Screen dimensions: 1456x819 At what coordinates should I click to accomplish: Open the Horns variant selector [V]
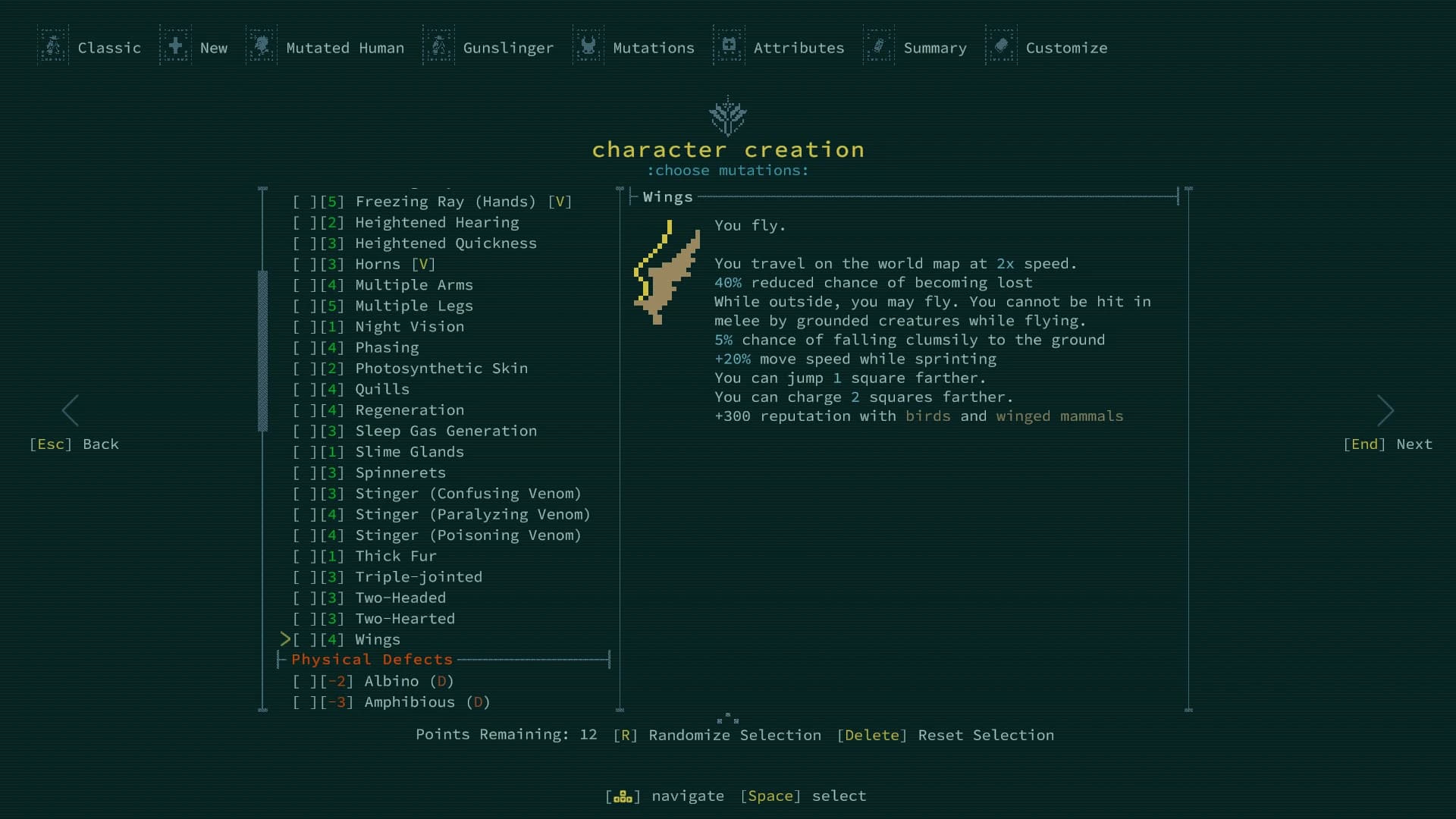pyautogui.click(x=425, y=264)
